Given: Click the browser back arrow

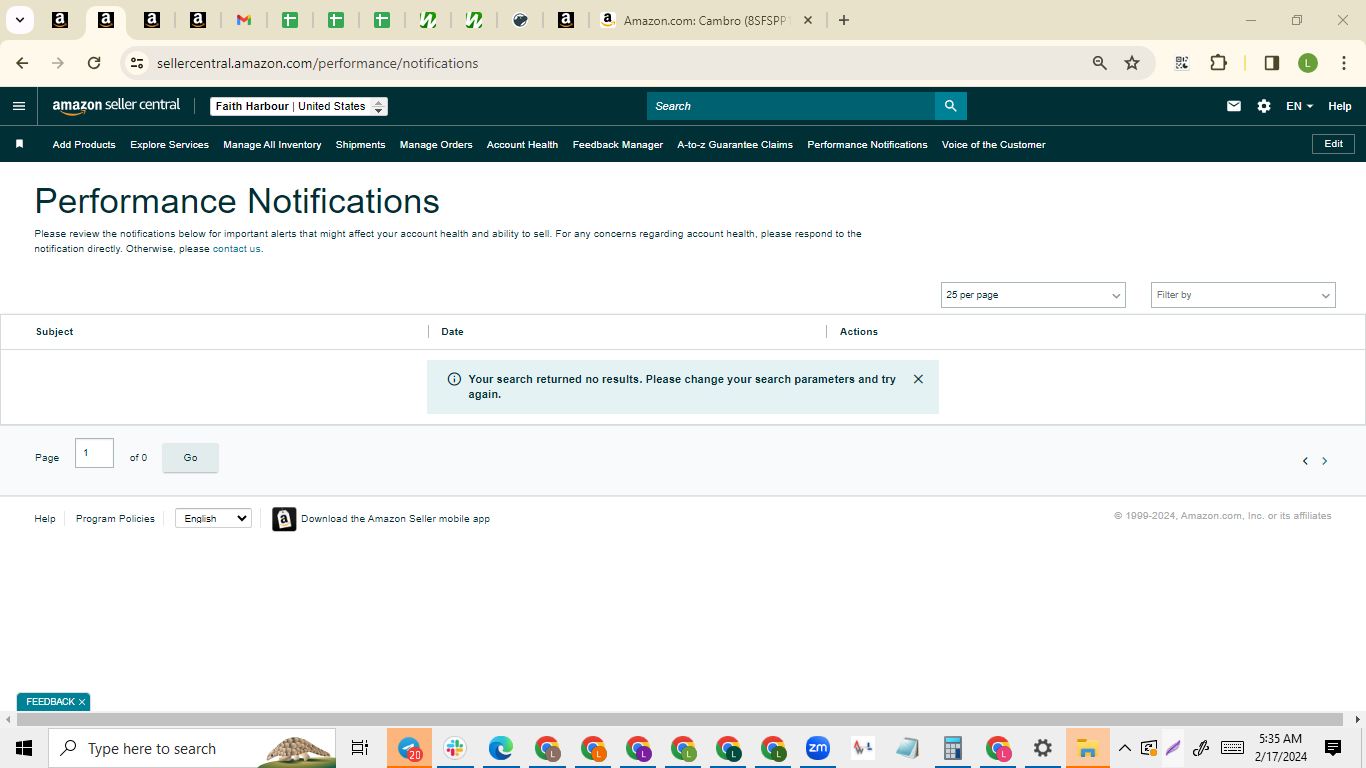Looking at the screenshot, I should coord(22,63).
